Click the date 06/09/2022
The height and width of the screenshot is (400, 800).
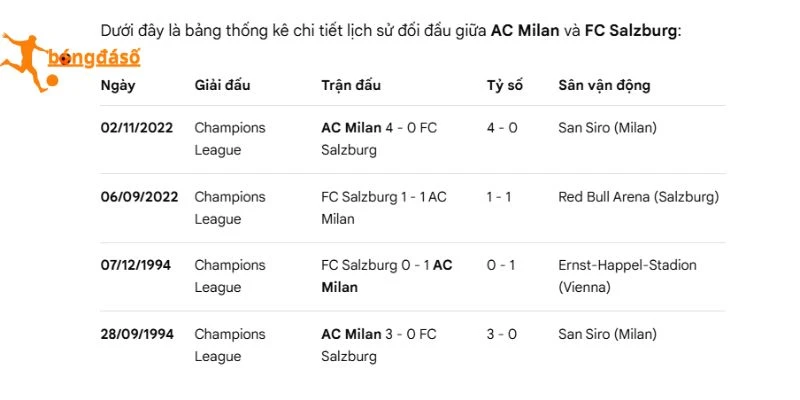point(139,197)
